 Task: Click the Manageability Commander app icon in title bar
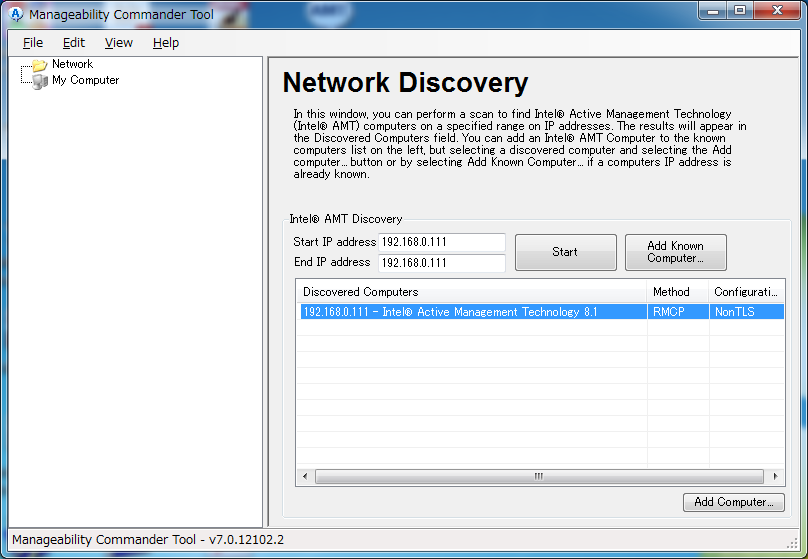click(x=16, y=14)
